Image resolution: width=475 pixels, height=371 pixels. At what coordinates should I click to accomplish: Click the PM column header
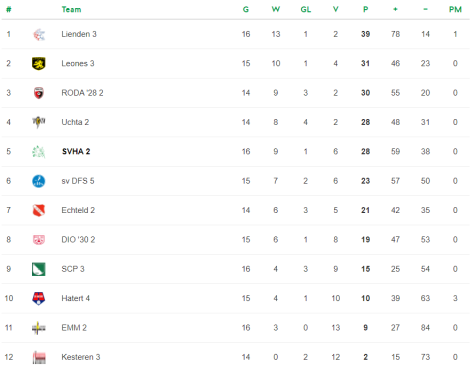455,9
